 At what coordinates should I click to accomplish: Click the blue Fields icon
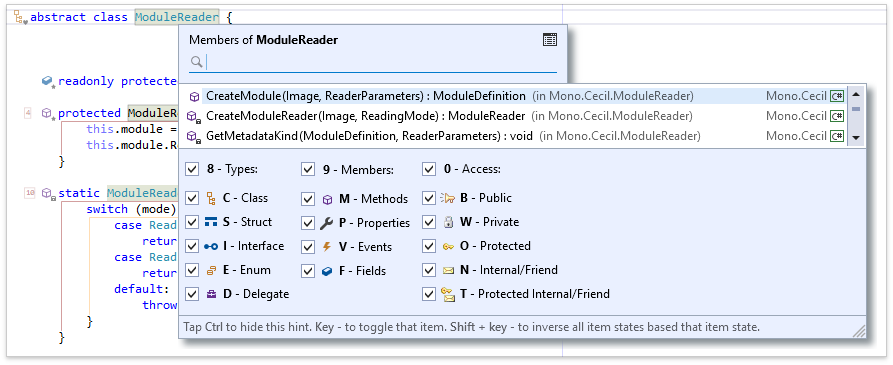327,271
